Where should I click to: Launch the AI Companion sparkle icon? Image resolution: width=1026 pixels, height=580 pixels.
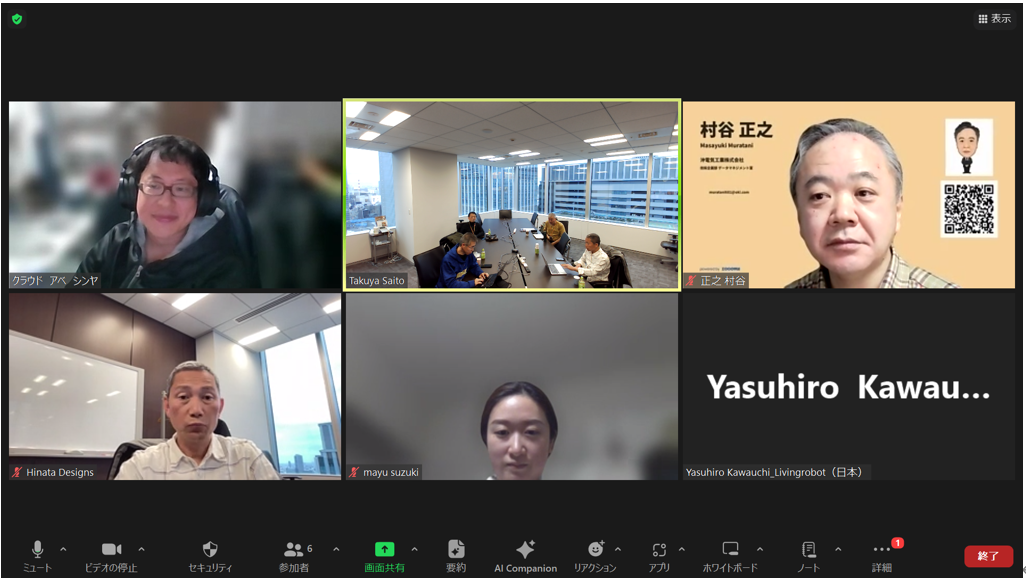click(x=525, y=549)
